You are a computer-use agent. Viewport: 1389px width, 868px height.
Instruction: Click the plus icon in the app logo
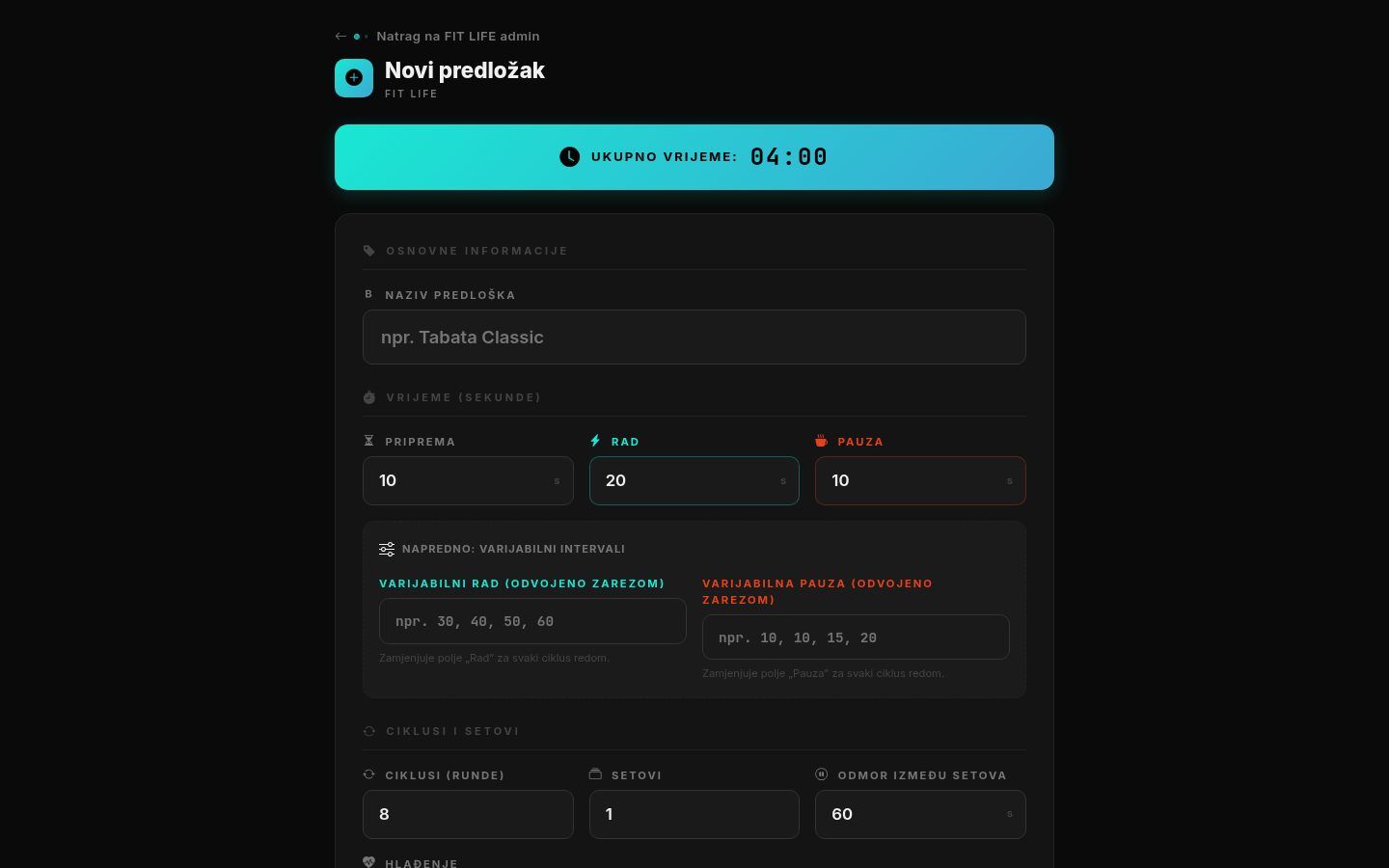354,77
